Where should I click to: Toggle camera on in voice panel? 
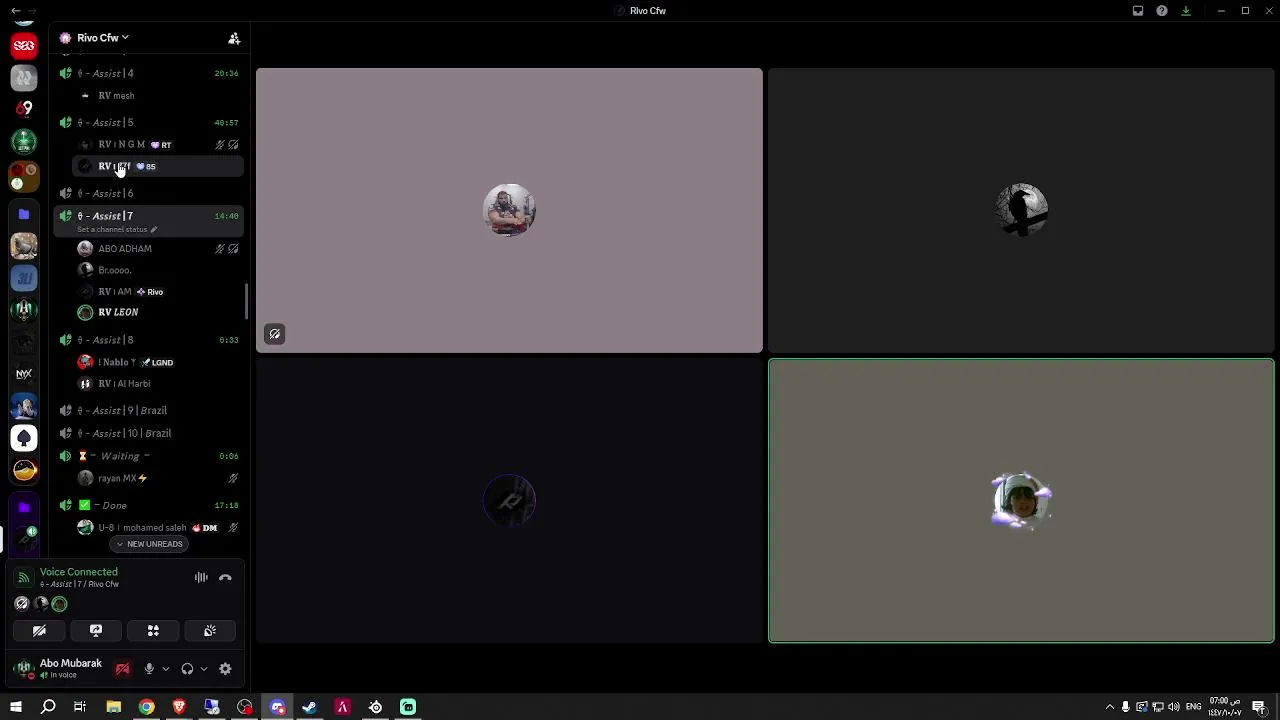[x=39, y=631]
